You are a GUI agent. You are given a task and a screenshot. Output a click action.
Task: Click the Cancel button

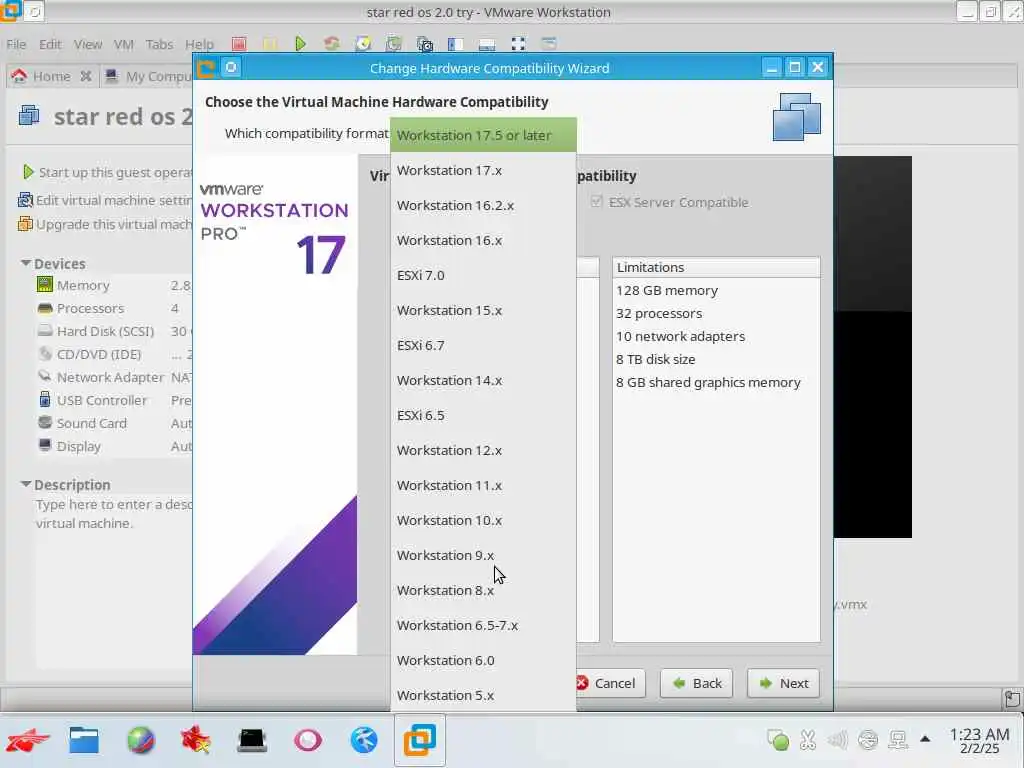pos(611,683)
